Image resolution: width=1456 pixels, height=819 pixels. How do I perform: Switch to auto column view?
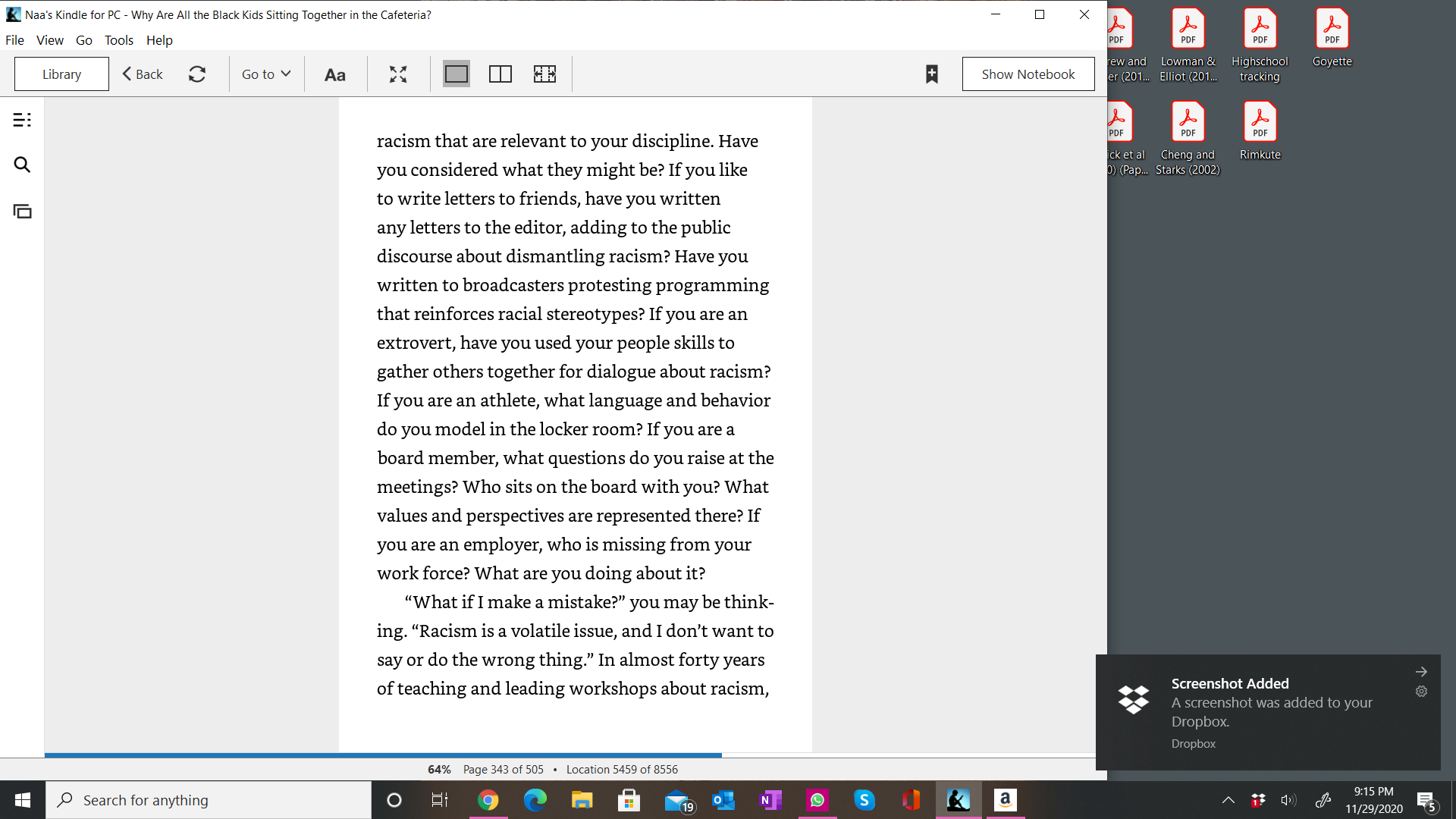tap(544, 74)
